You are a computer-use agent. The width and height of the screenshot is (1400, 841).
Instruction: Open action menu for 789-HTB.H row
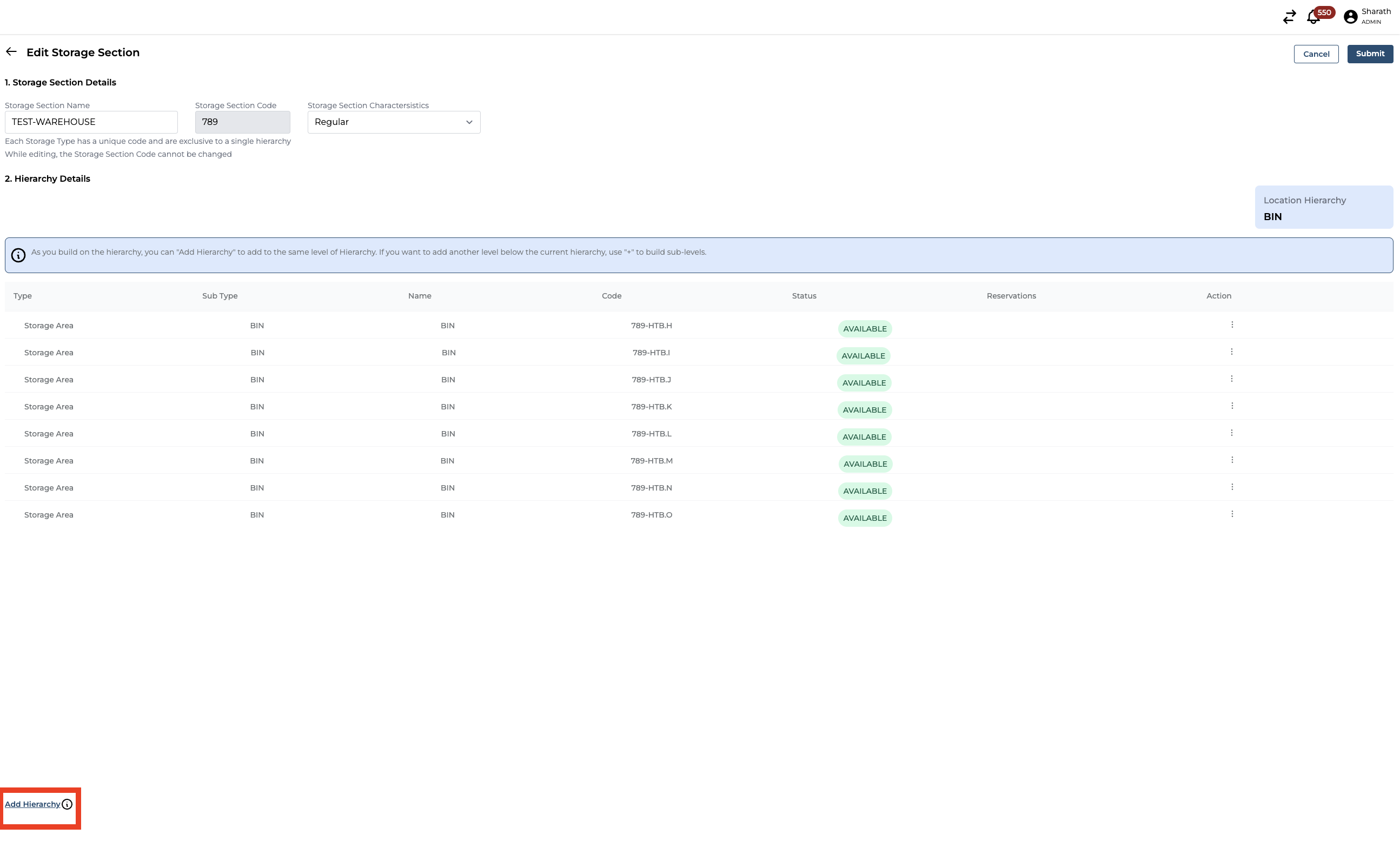pyautogui.click(x=1232, y=325)
